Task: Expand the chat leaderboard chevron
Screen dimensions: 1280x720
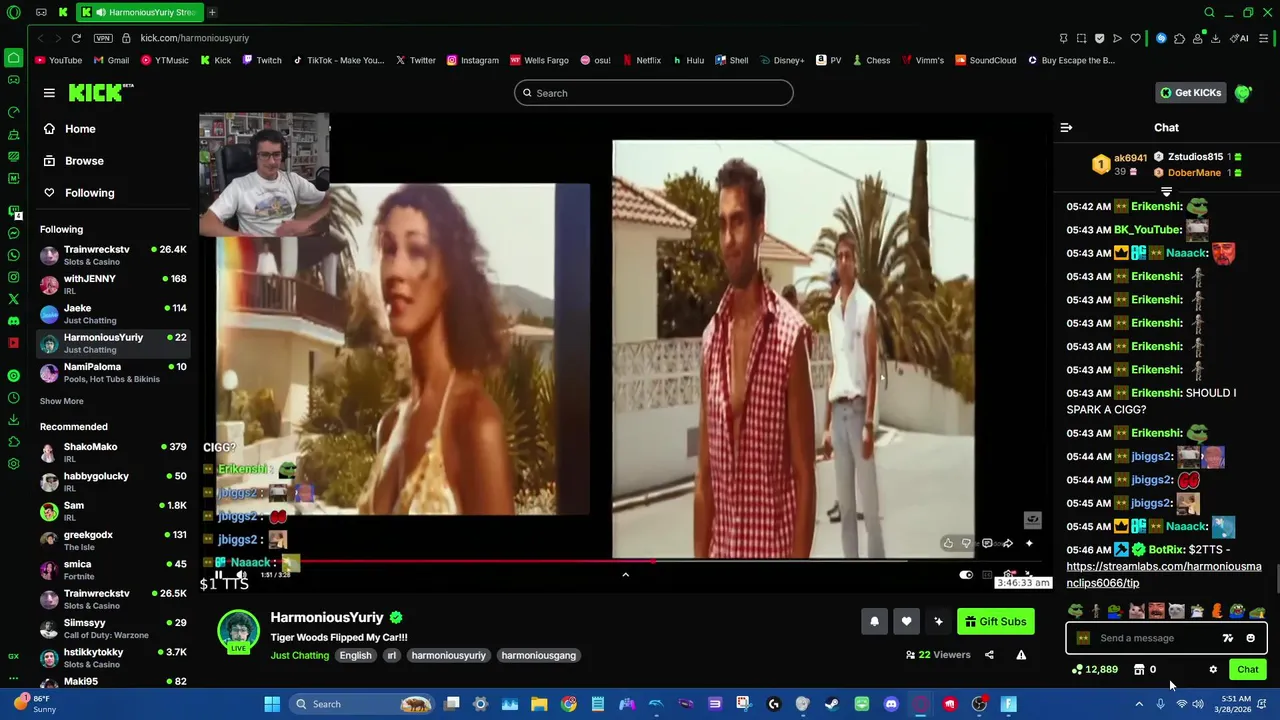Action: [1166, 191]
